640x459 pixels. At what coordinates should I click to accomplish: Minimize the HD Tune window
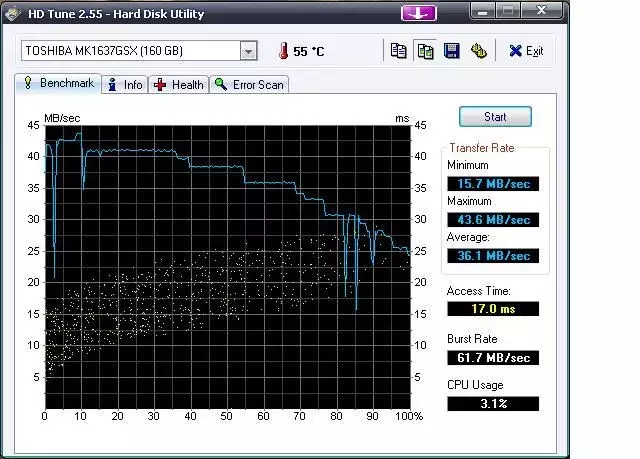tap(483, 11)
